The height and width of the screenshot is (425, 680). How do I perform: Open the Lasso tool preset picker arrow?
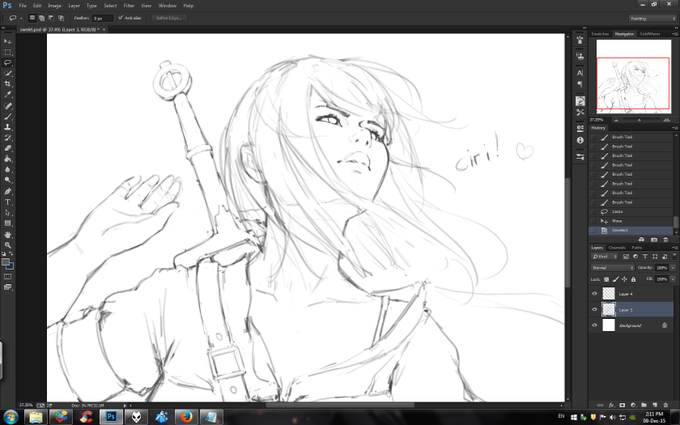(x=21, y=18)
